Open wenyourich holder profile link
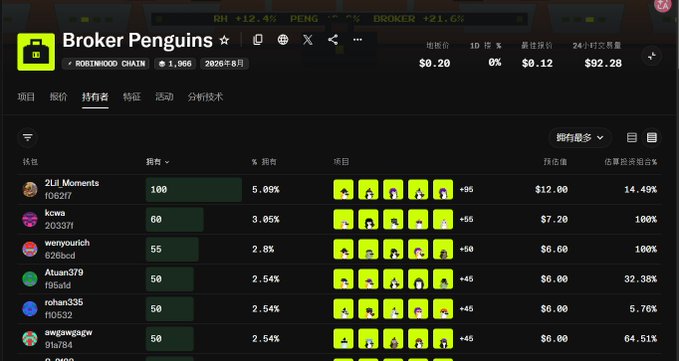 67,243
